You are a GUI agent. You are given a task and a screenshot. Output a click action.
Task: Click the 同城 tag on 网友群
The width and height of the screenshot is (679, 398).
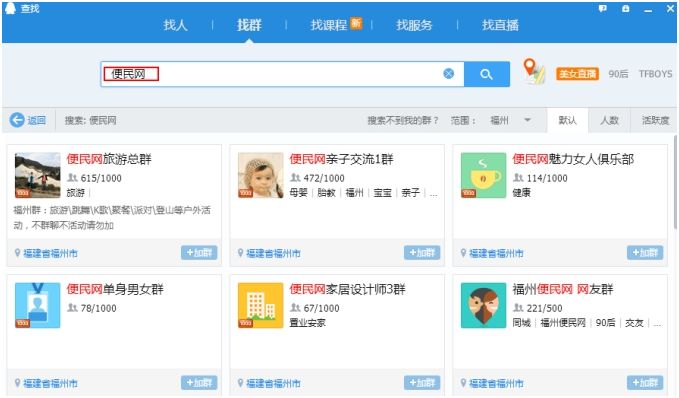coord(521,323)
